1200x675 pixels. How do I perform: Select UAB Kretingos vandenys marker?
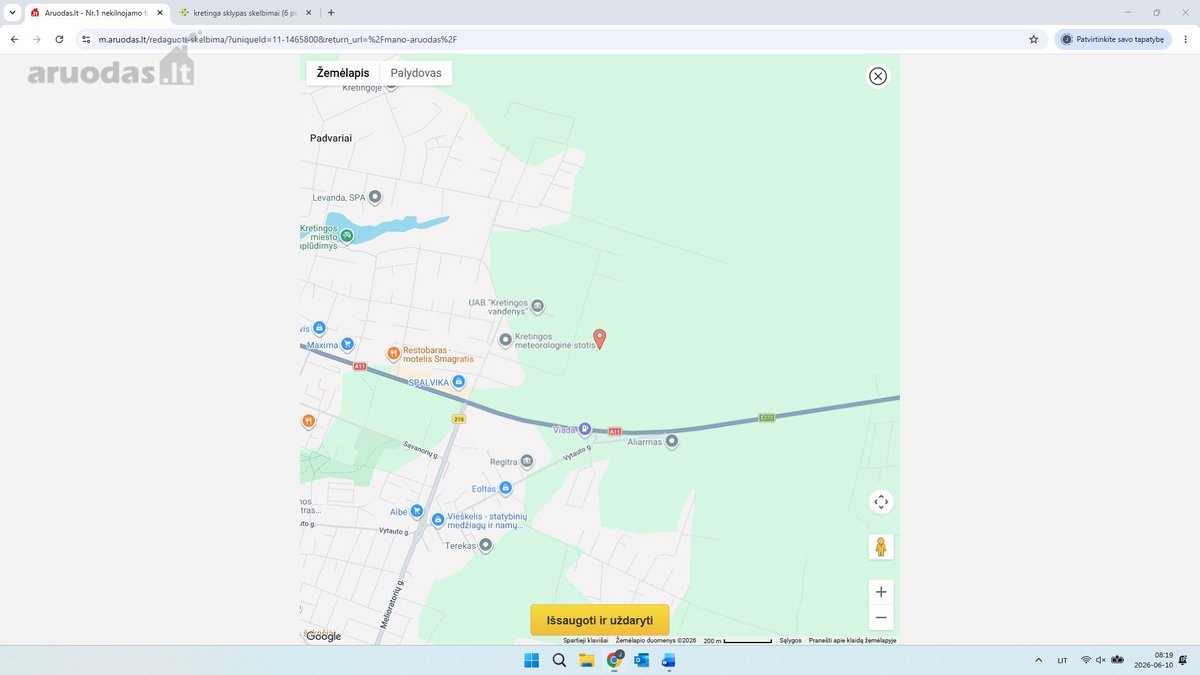[537, 306]
